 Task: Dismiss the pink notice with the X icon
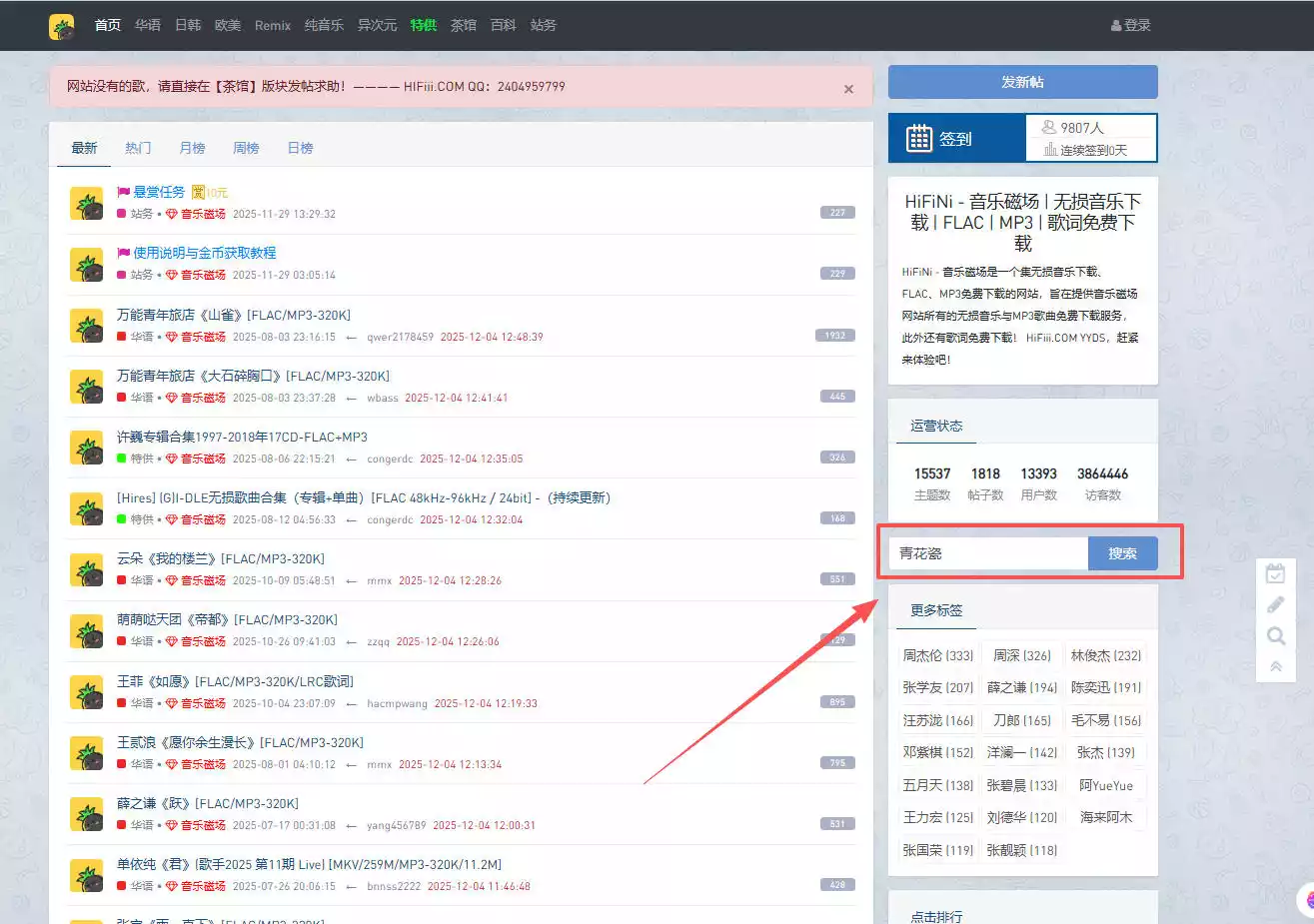[x=848, y=89]
